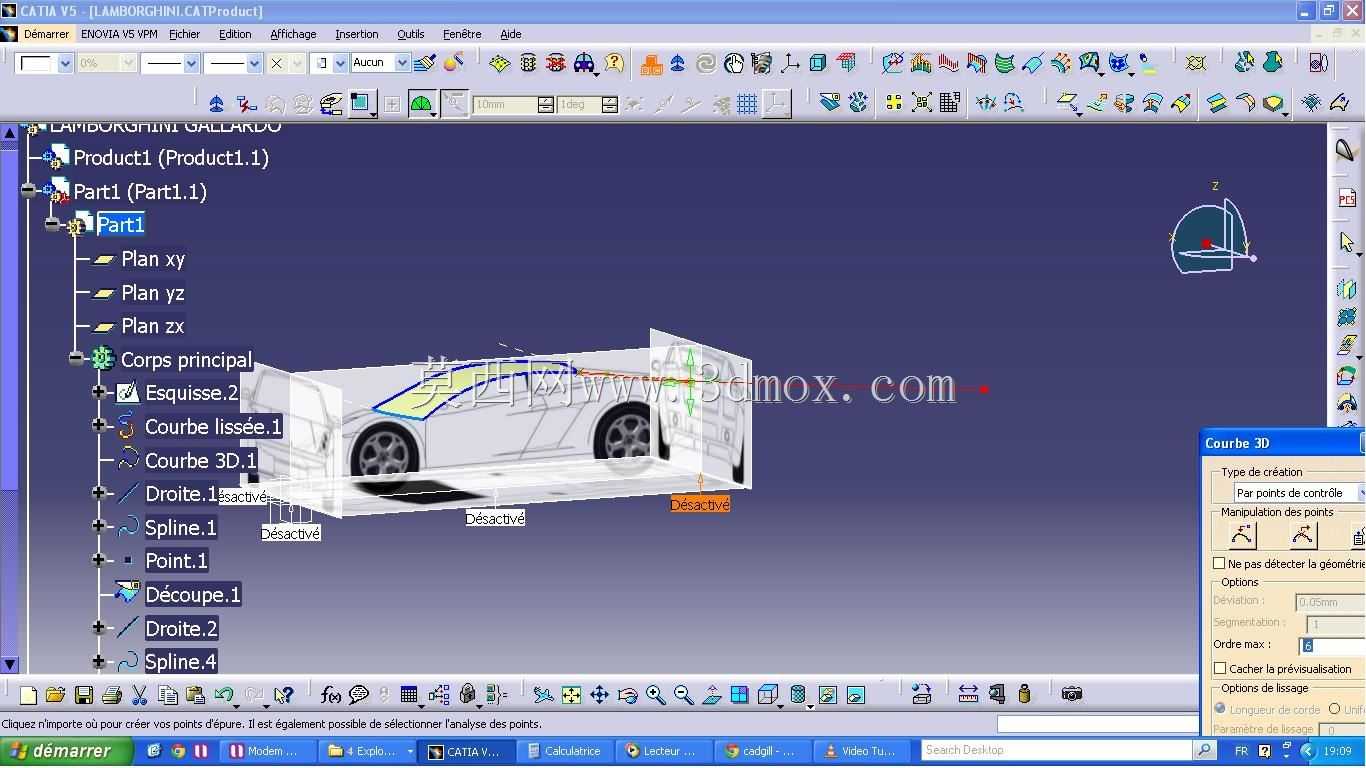The image size is (1366, 768).
Task: Check 'Ne pas détecter la géométrie' box
Action: click(x=1219, y=564)
